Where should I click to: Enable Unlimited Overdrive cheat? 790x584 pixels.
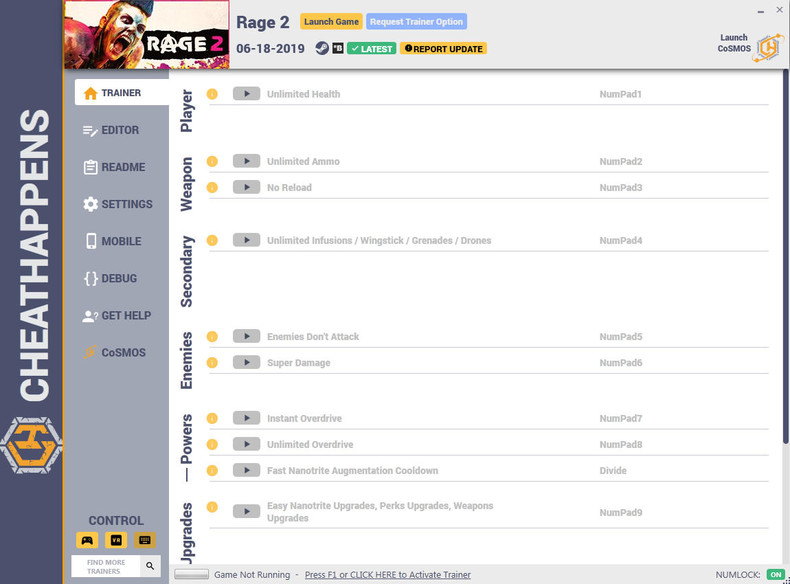point(246,444)
